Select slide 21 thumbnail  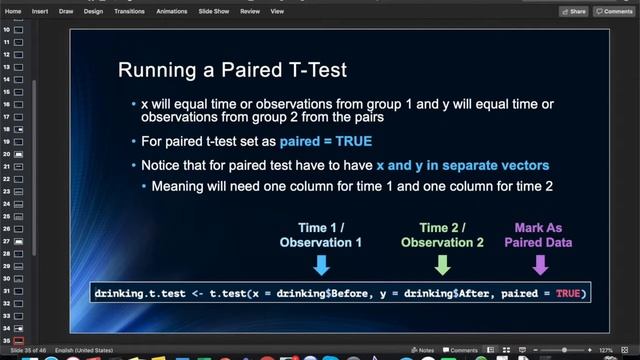18,167
